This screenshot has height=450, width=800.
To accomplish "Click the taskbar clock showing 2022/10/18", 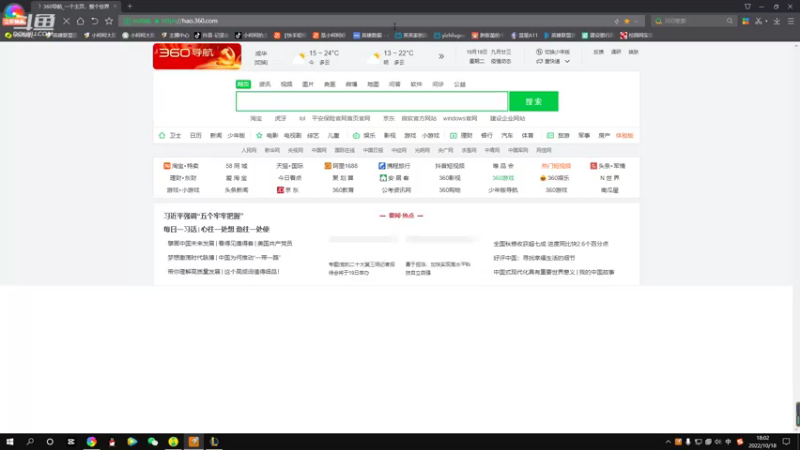I will (x=762, y=442).
